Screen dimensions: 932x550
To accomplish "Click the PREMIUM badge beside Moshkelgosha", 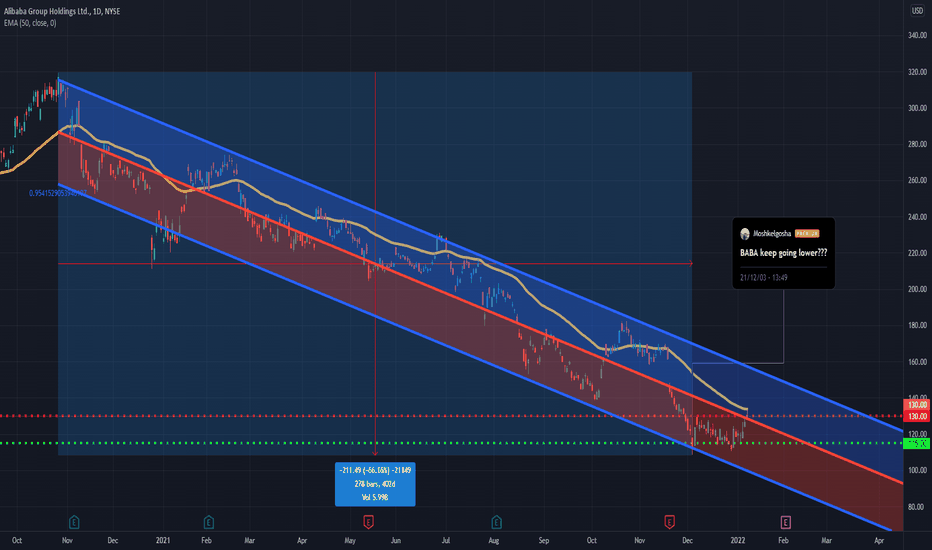I will pos(807,234).
